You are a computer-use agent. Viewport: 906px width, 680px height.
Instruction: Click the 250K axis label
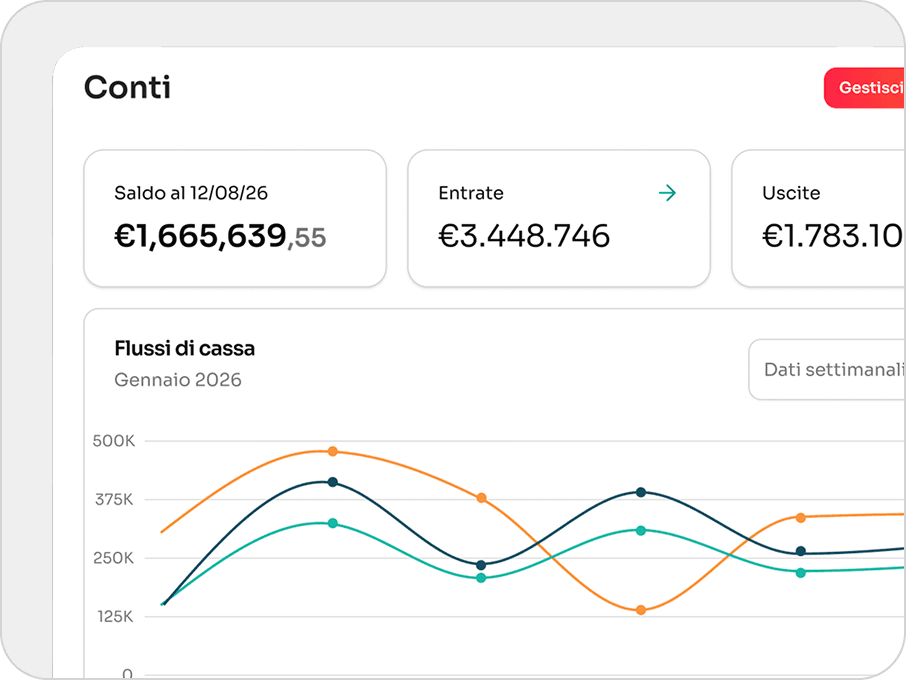(113, 558)
